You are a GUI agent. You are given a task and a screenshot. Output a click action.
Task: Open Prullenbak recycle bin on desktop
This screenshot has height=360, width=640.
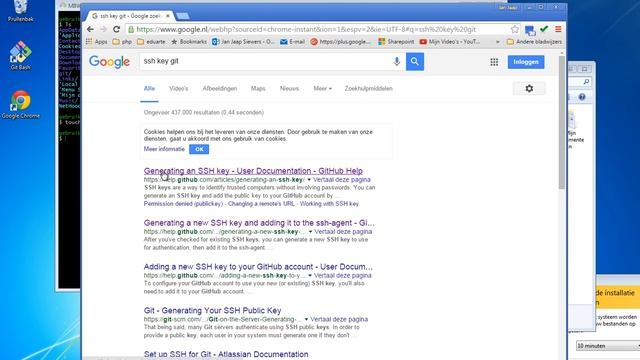coord(20,11)
